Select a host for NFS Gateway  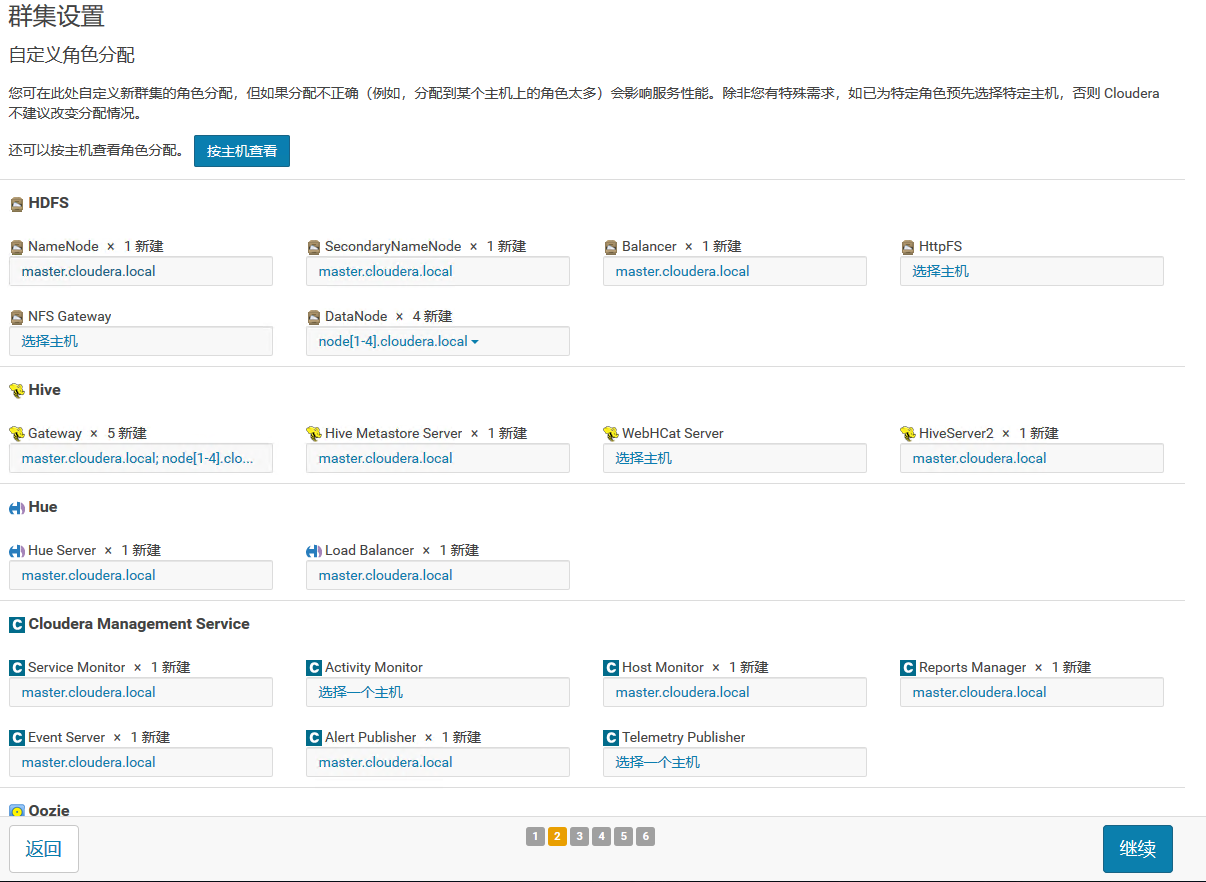[x=141, y=341]
